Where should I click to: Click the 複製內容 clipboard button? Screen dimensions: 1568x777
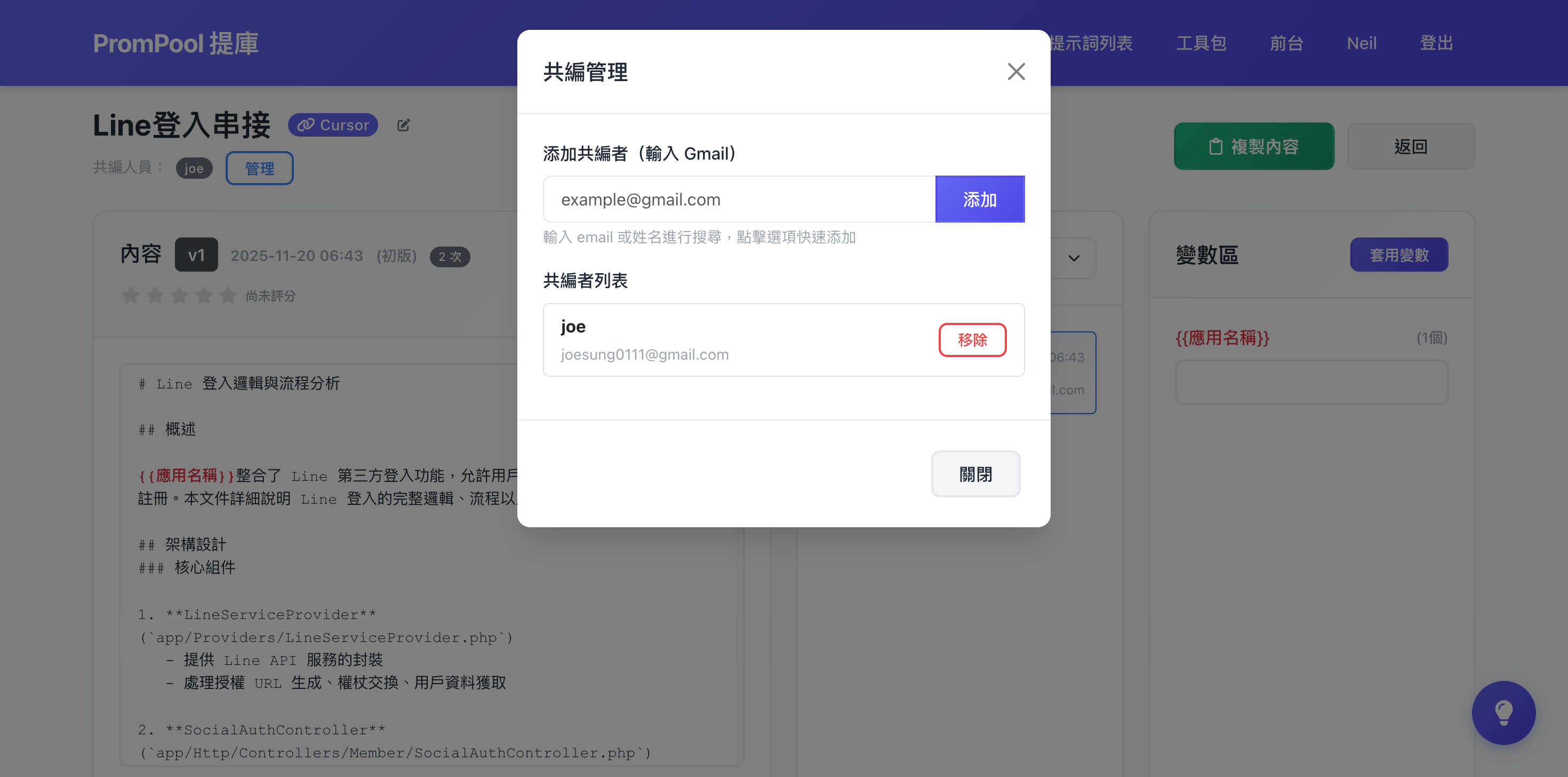pyautogui.click(x=1253, y=146)
